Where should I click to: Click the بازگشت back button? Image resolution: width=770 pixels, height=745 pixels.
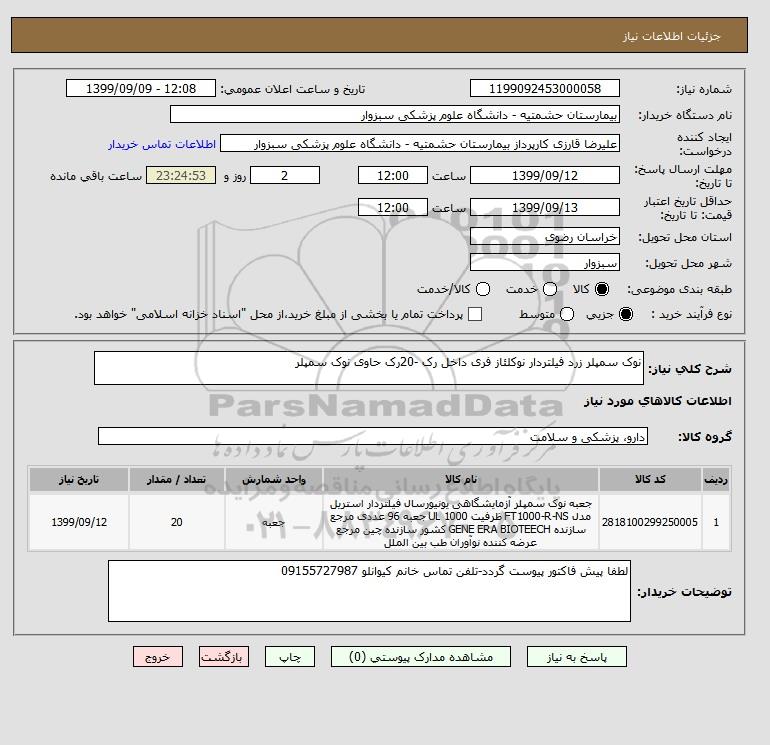tap(224, 657)
